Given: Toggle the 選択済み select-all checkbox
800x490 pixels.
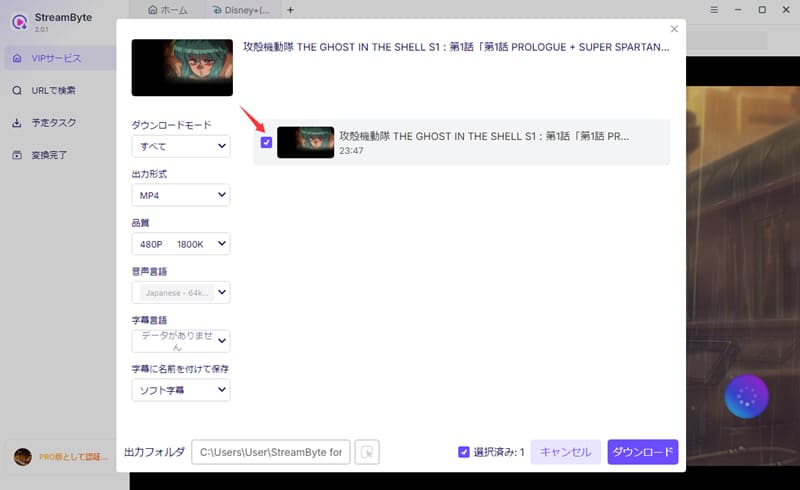Looking at the screenshot, I should pos(463,452).
